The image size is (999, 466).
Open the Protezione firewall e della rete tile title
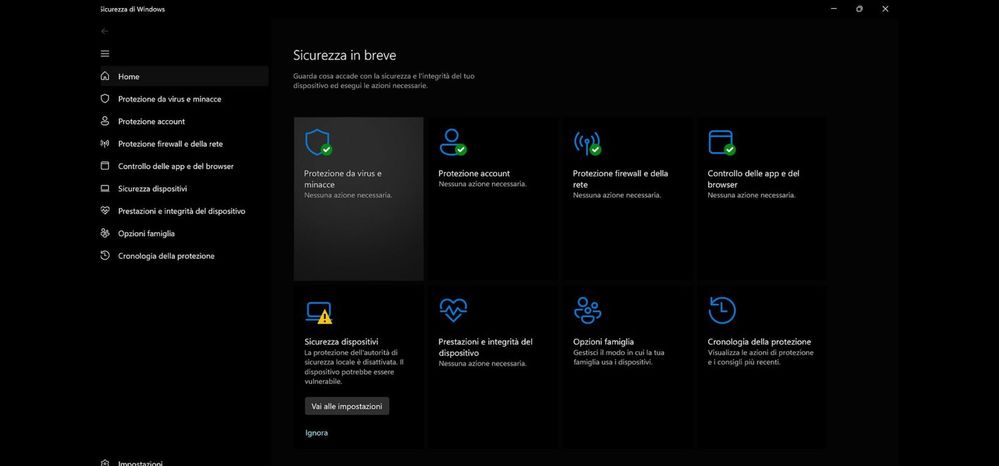[x=620, y=179]
